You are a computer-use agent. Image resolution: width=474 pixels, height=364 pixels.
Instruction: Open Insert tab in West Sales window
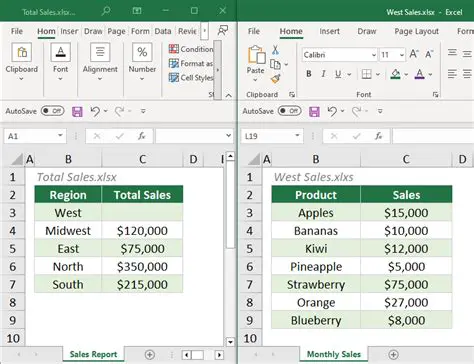click(329, 31)
